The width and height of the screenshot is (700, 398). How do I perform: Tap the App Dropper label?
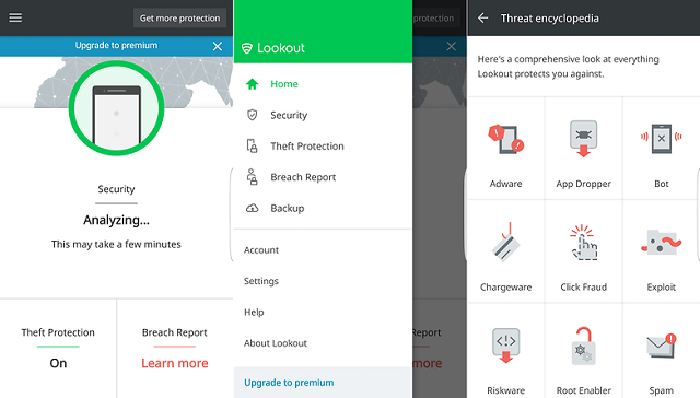(583, 184)
